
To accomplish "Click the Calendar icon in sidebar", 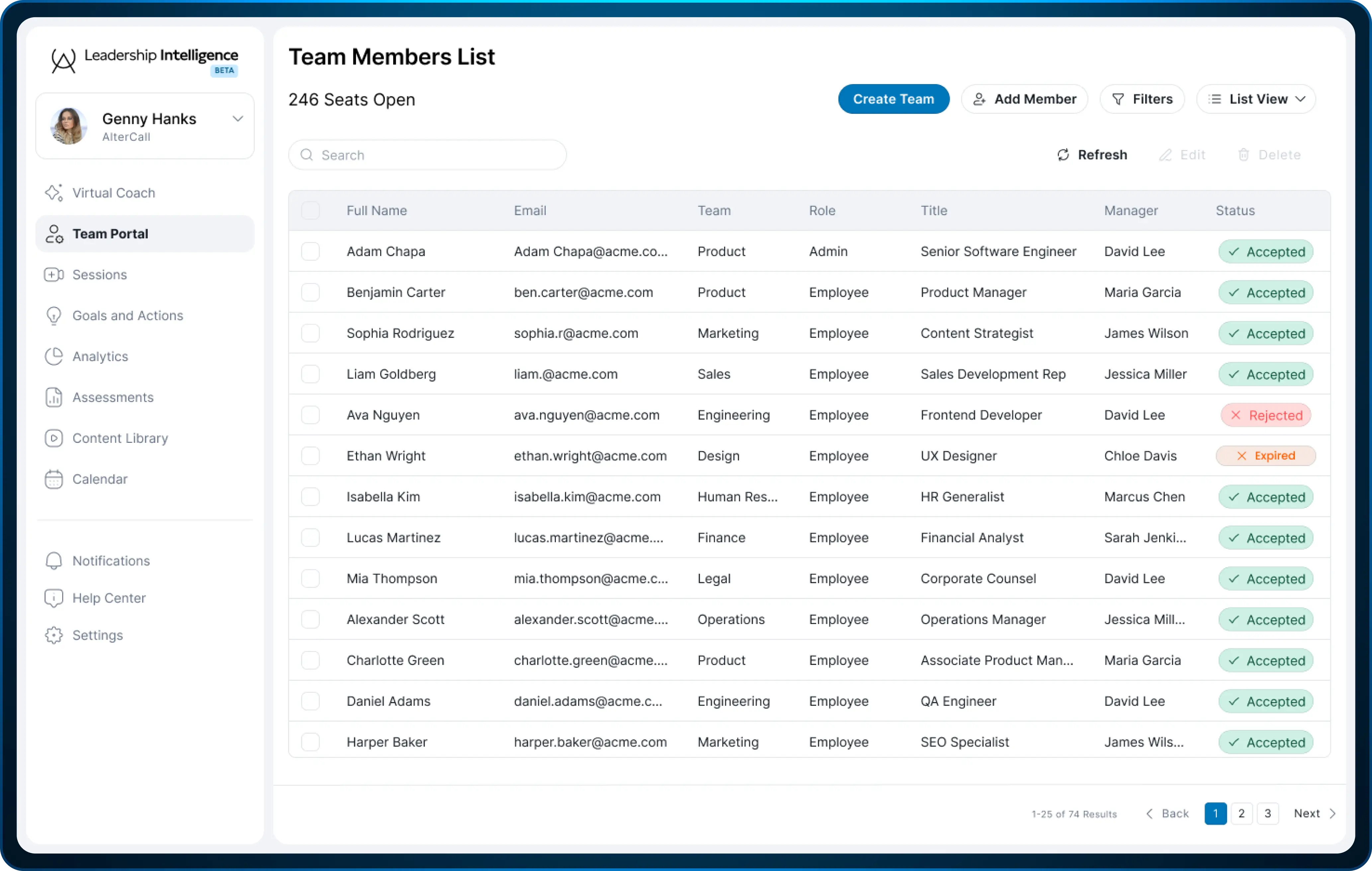I will (x=53, y=479).
